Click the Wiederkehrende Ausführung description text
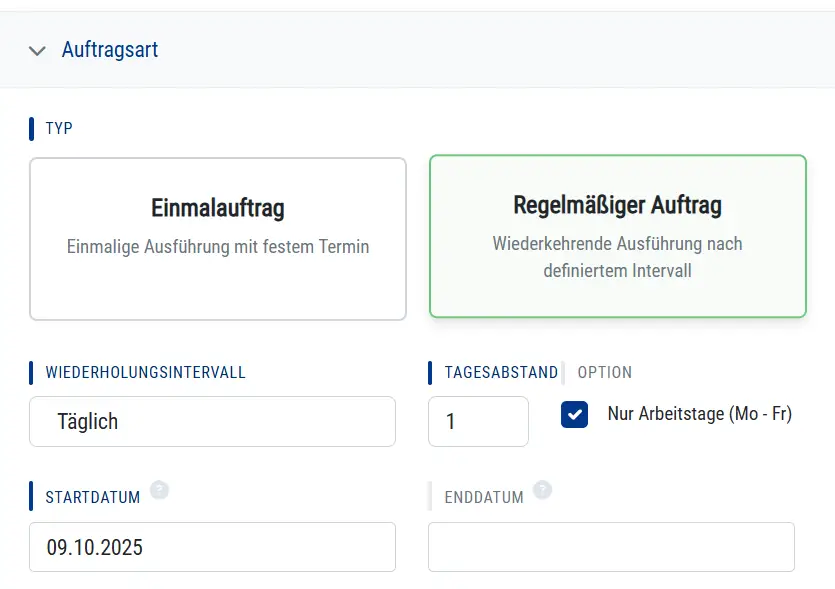Viewport: 835px width, 589px height. coord(617,256)
